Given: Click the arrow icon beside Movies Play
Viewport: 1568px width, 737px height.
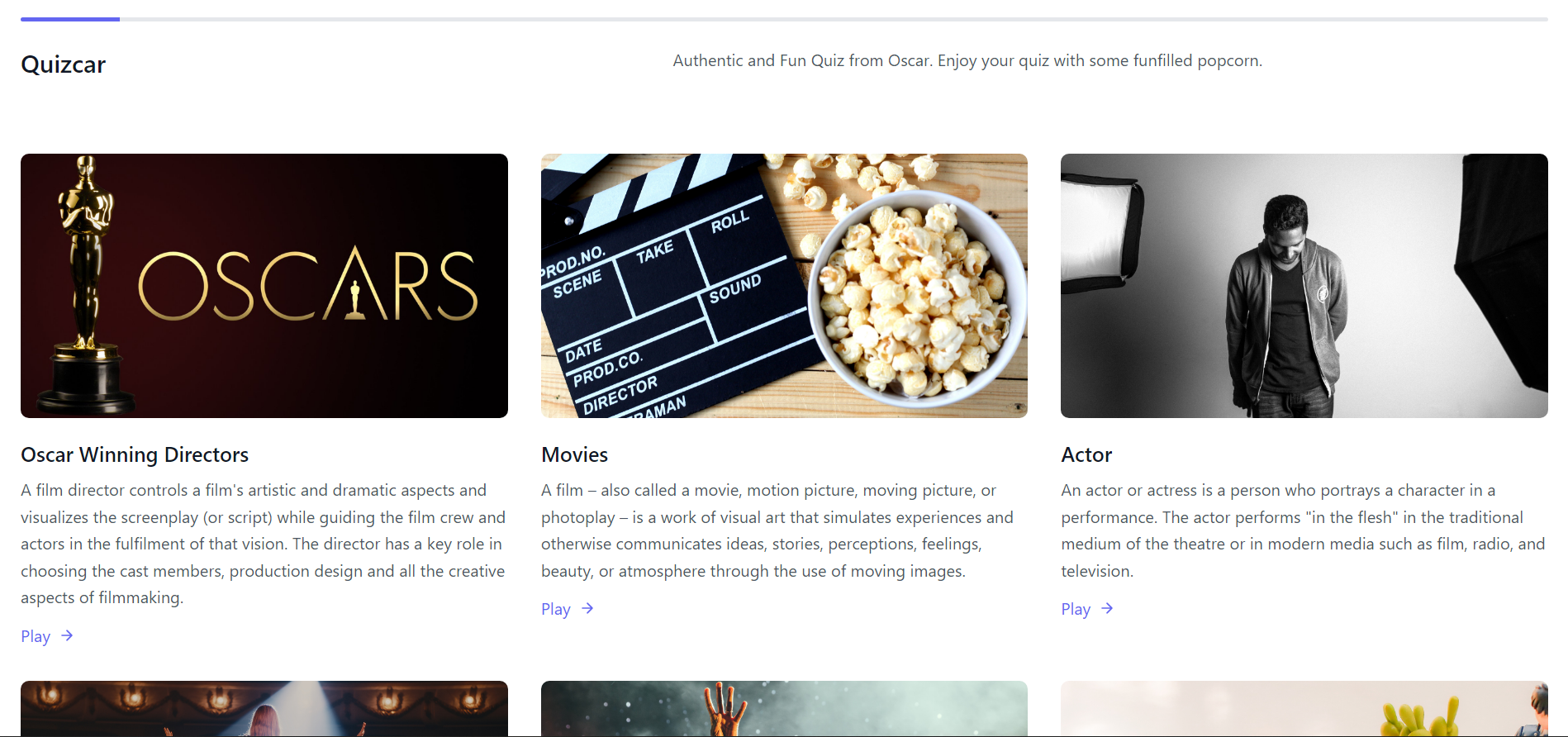Looking at the screenshot, I should pos(587,608).
